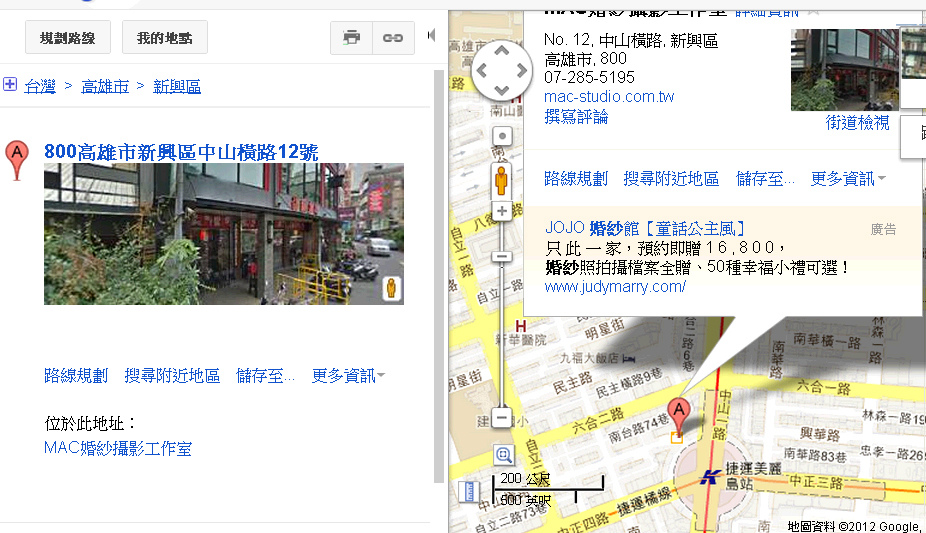Pan the map down with bottom arrow

tap(501, 90)
